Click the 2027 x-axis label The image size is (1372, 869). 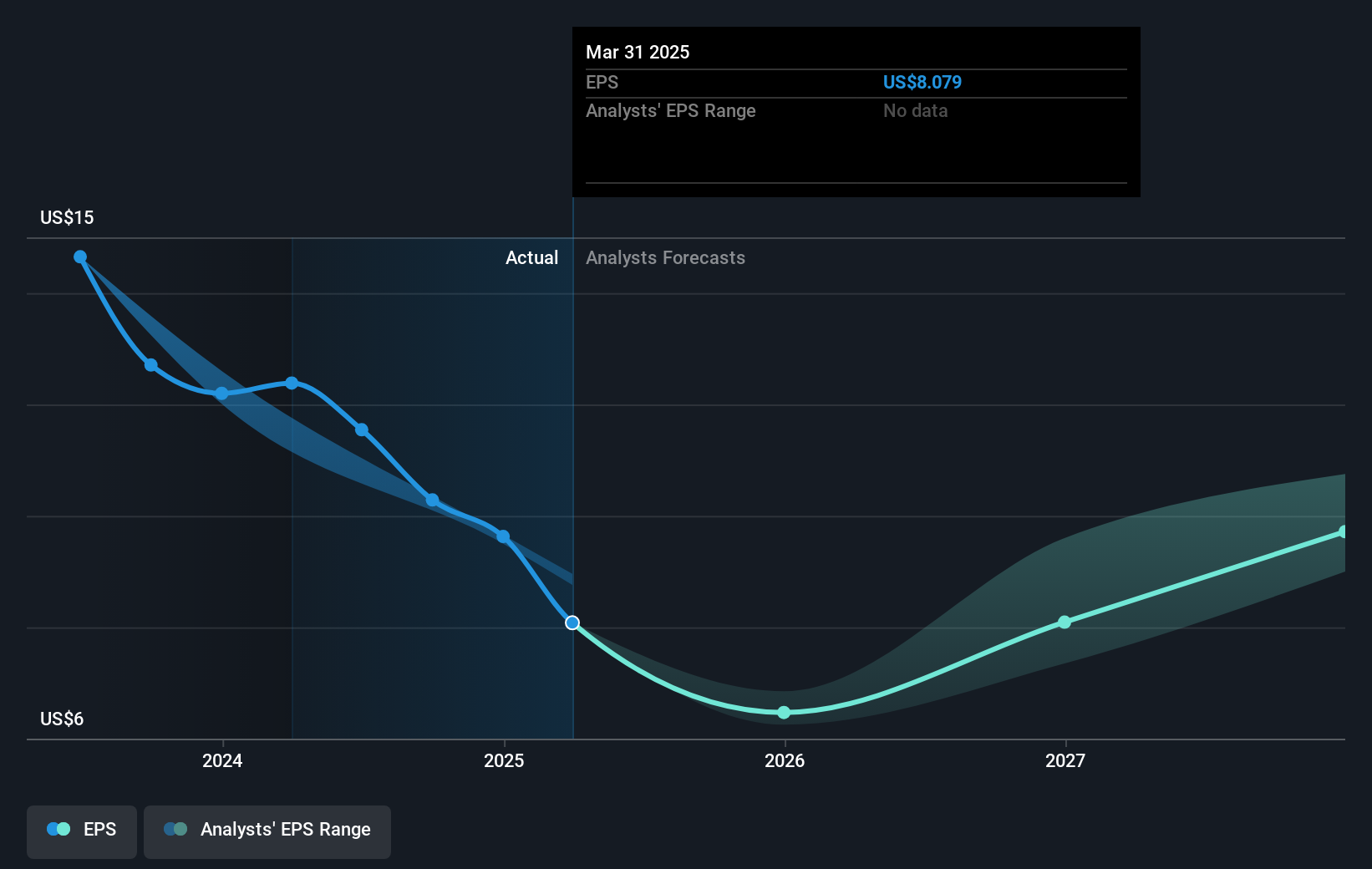(1065, 760)
